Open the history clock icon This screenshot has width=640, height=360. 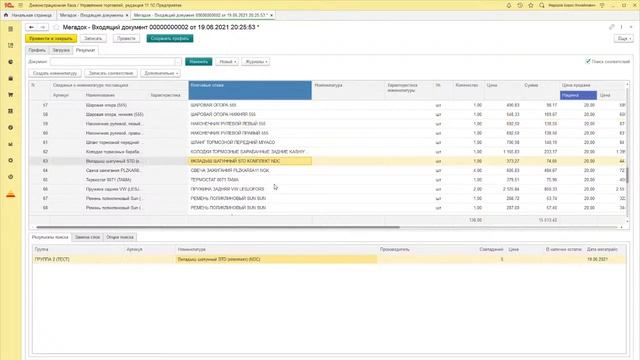520,5
